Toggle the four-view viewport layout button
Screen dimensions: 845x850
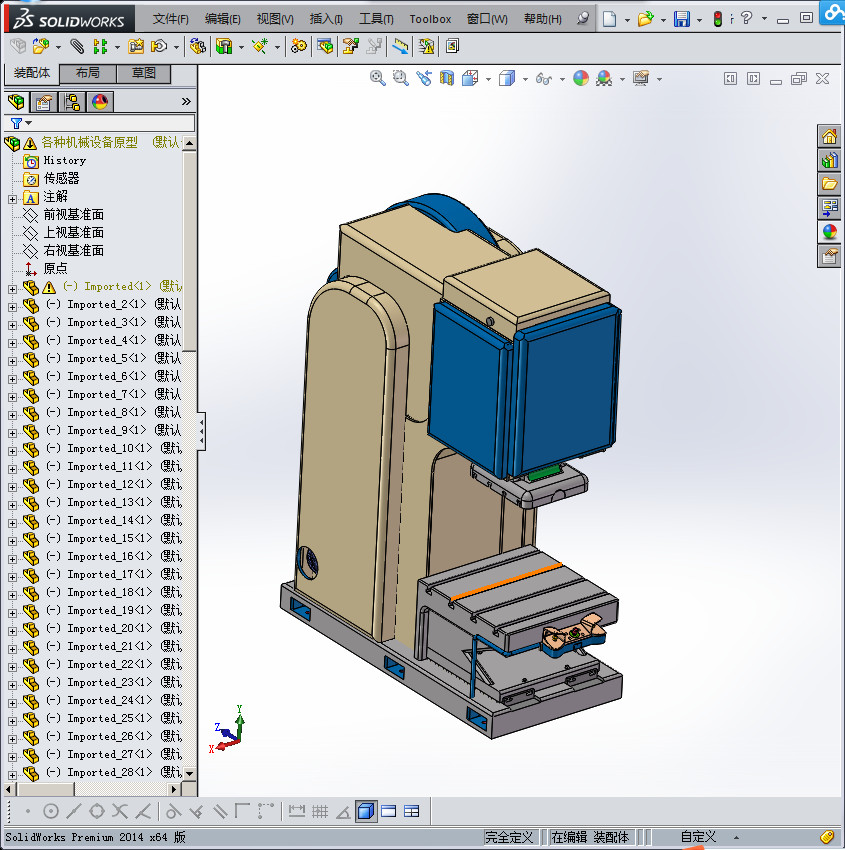pos(411,812)
